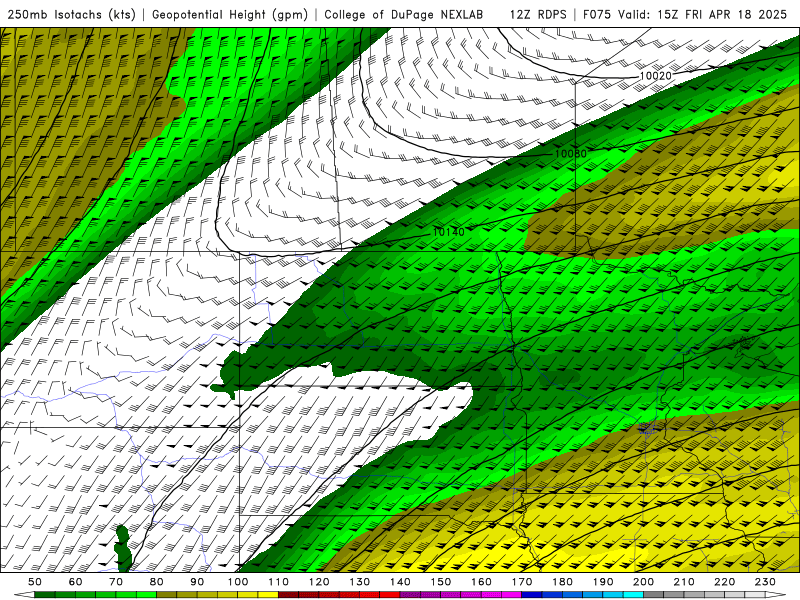Select the bright magenta swatch ending at 170

pos(511,595)
